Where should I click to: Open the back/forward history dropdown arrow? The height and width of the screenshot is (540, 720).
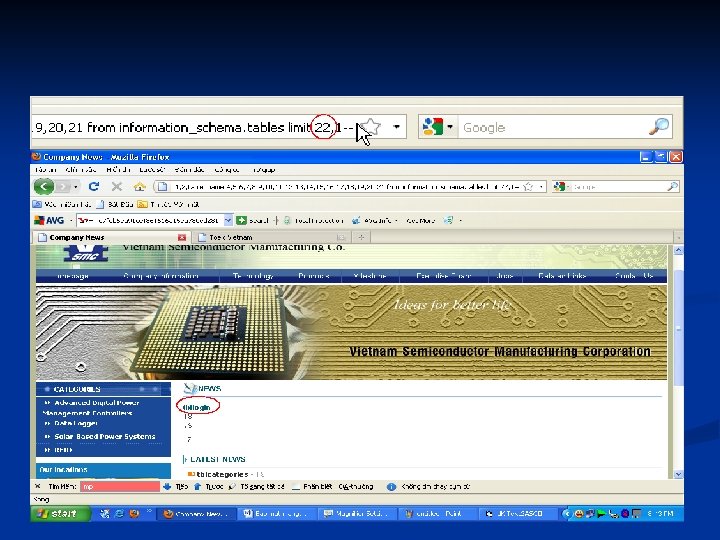pyautogui.click(x=76, y=187)
